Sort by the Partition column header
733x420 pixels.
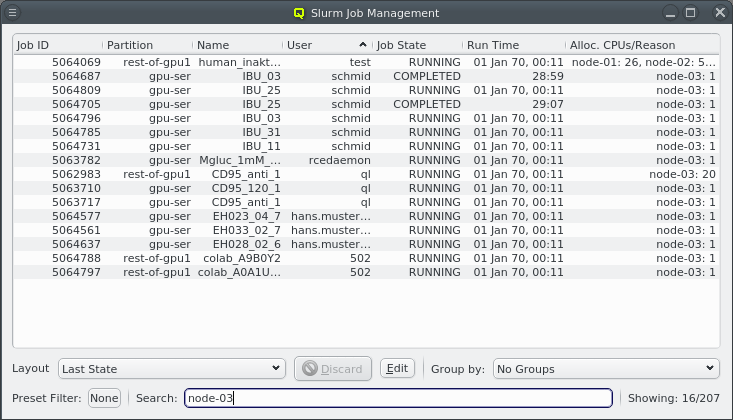click(147, 45)
